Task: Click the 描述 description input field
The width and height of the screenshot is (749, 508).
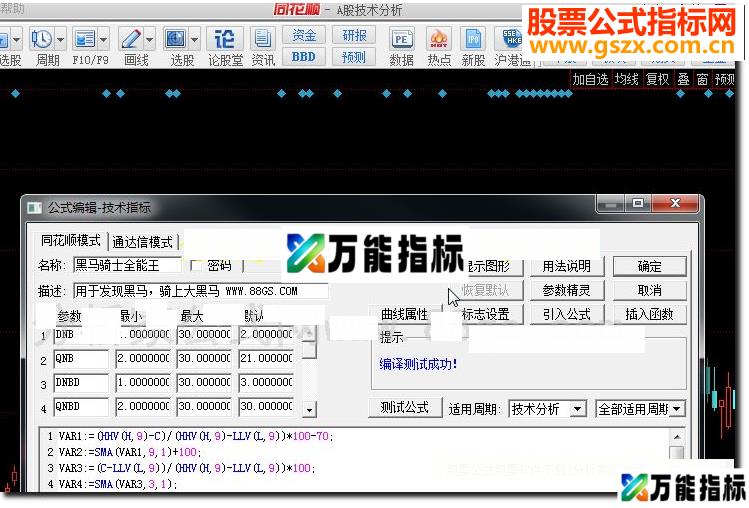Action: [x=201, y=291]
